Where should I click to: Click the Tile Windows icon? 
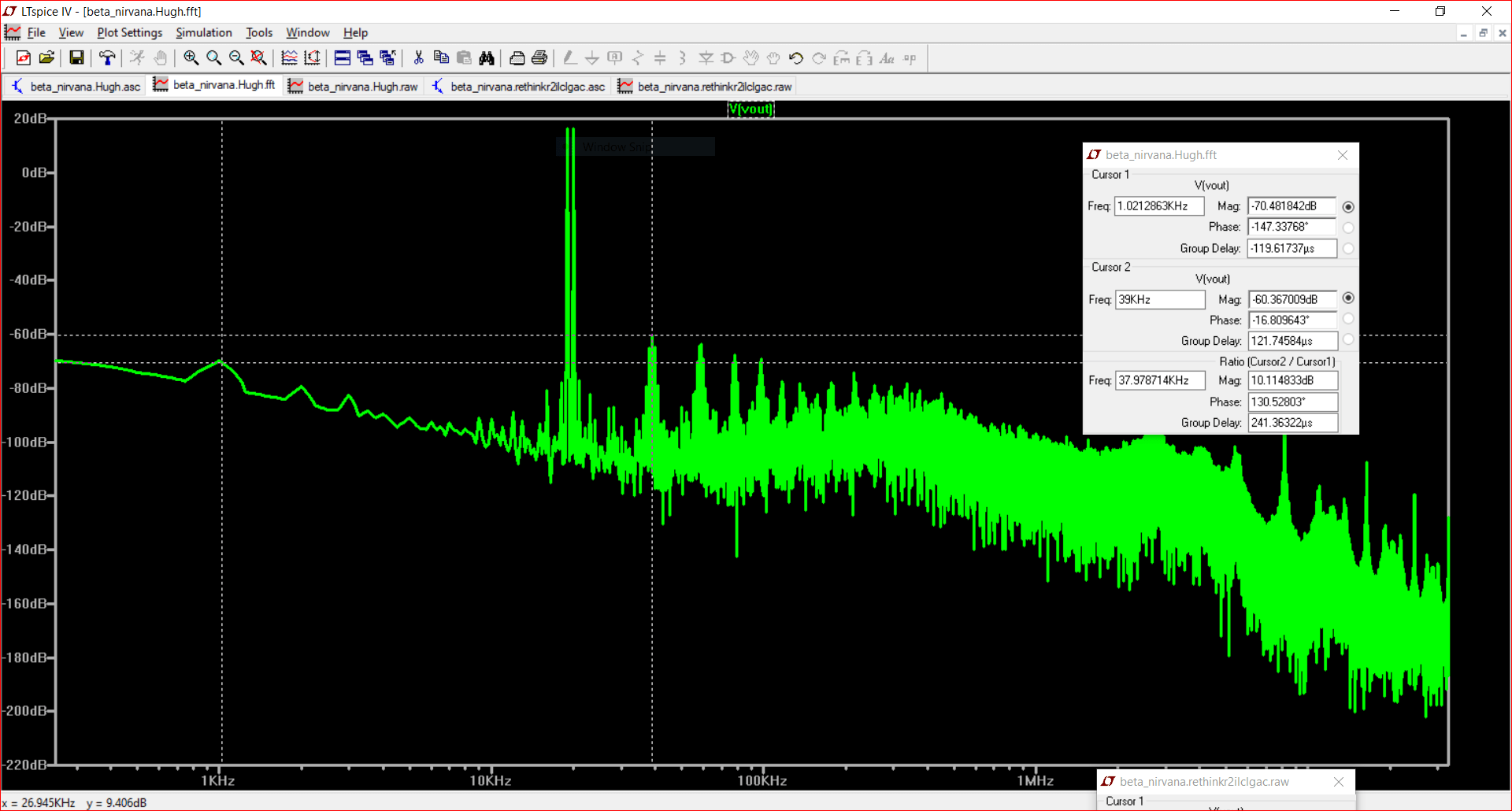point(342,57)
